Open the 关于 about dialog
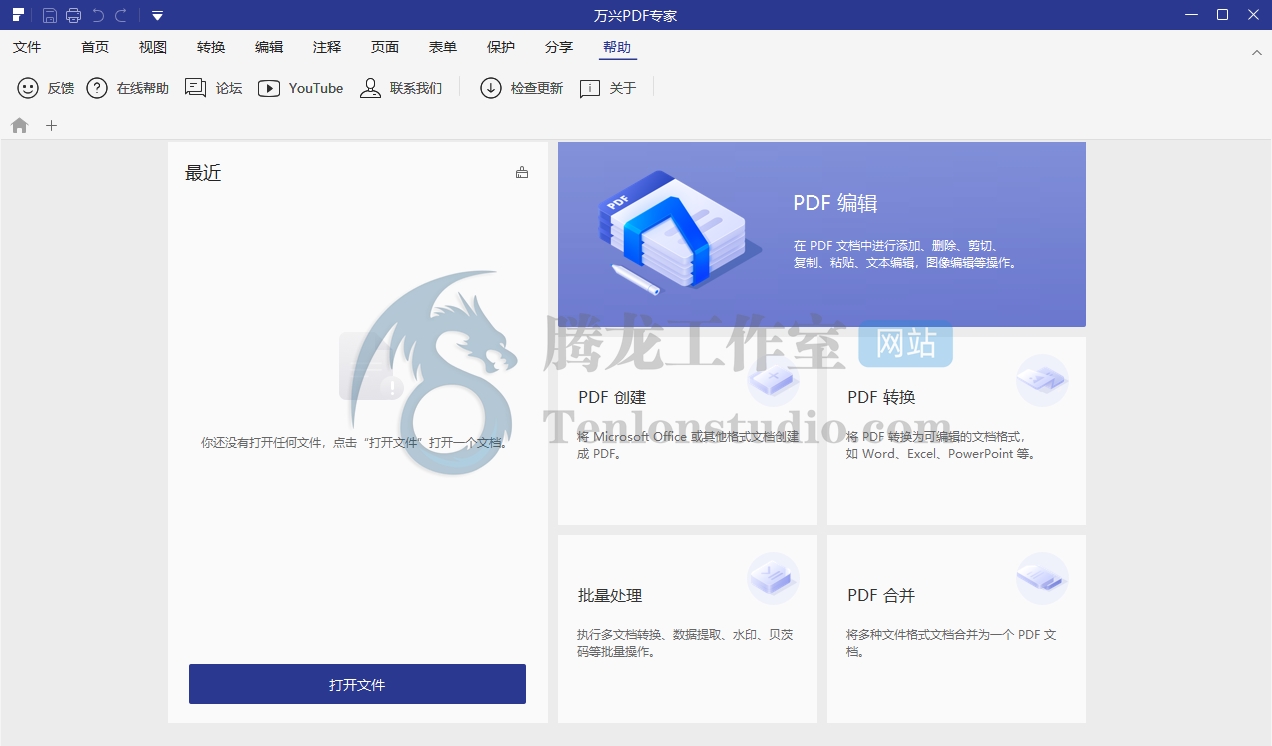 (608, 88)
